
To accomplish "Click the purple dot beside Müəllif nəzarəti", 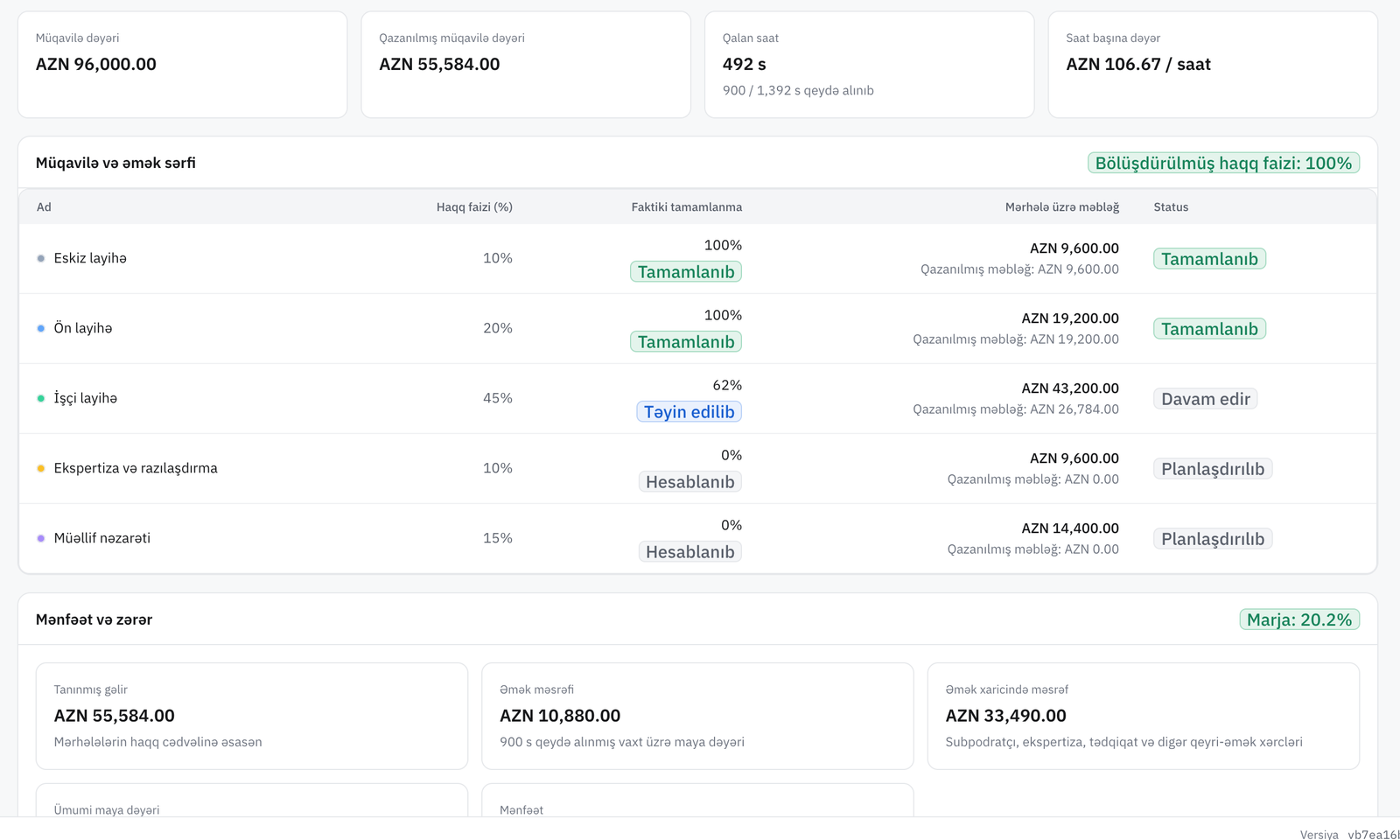I will click(x=41, y=538).
